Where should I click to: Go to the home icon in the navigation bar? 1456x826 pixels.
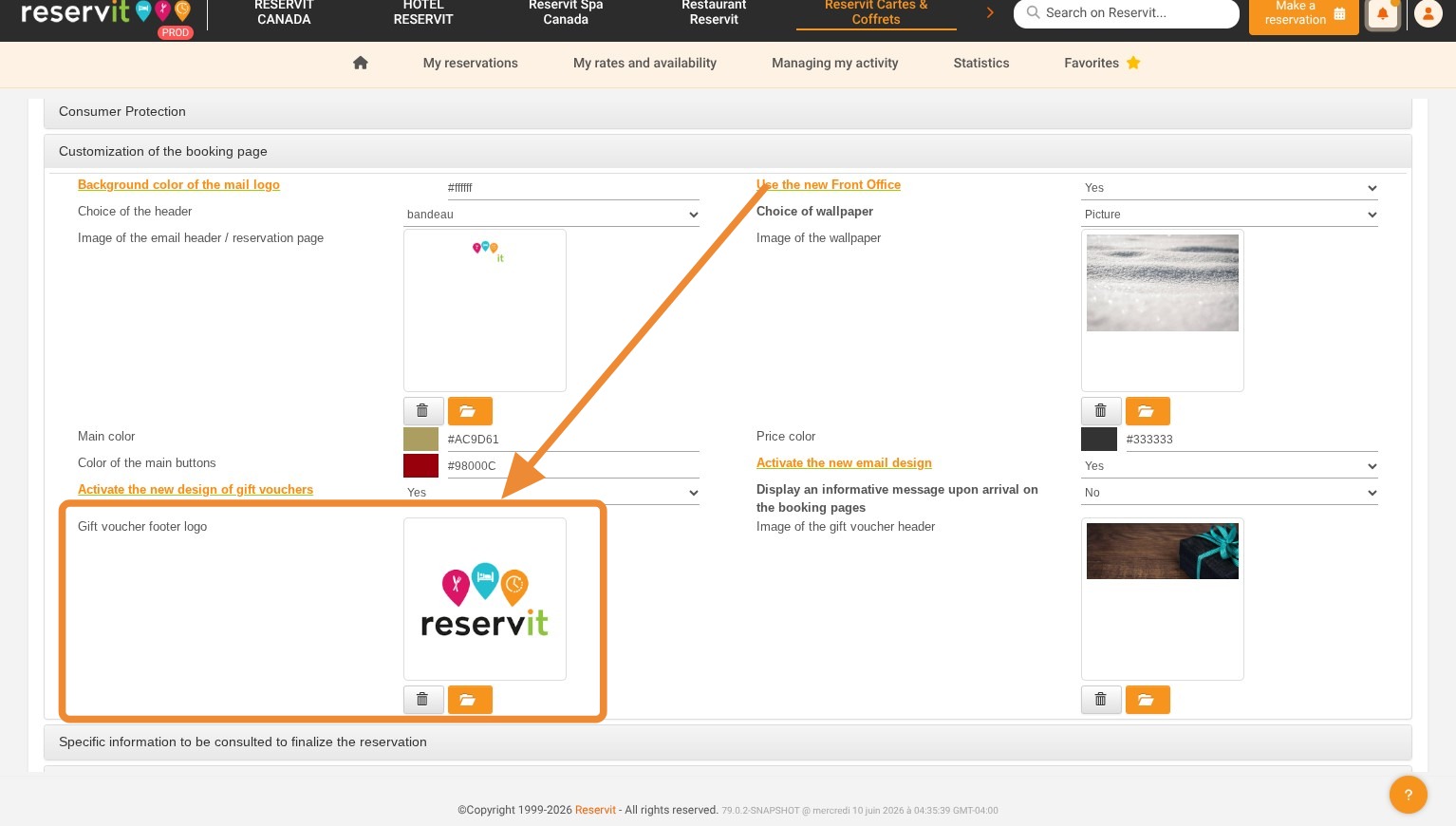[360, 63]
